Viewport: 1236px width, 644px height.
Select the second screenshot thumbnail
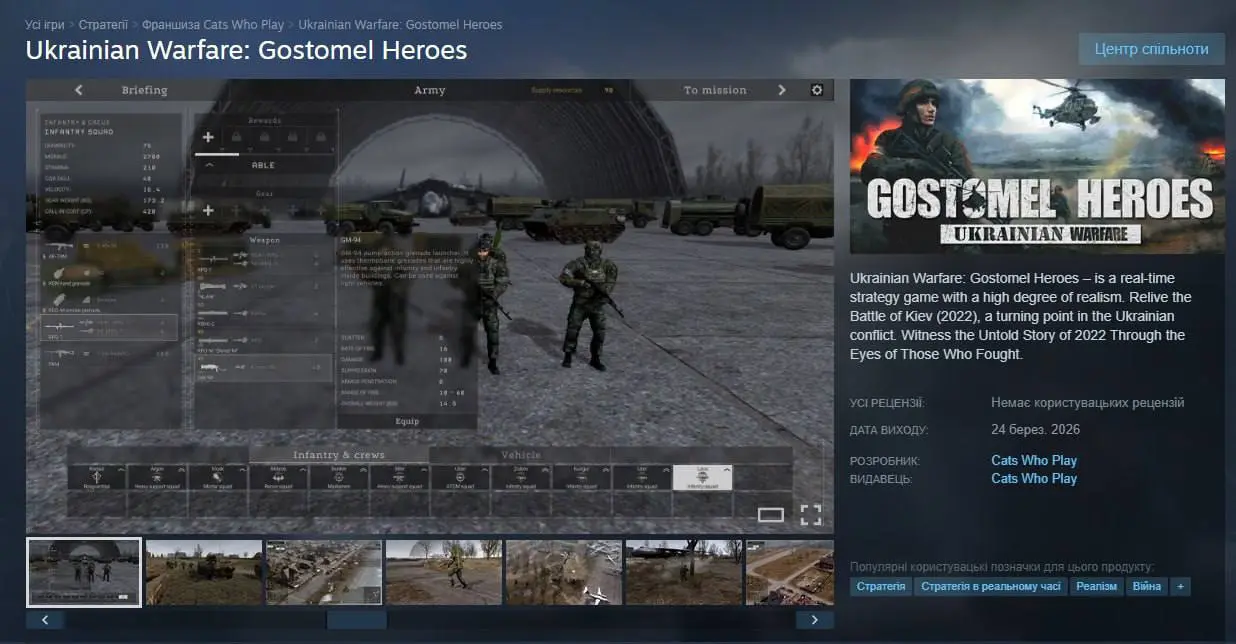click(x=204, y=572)
